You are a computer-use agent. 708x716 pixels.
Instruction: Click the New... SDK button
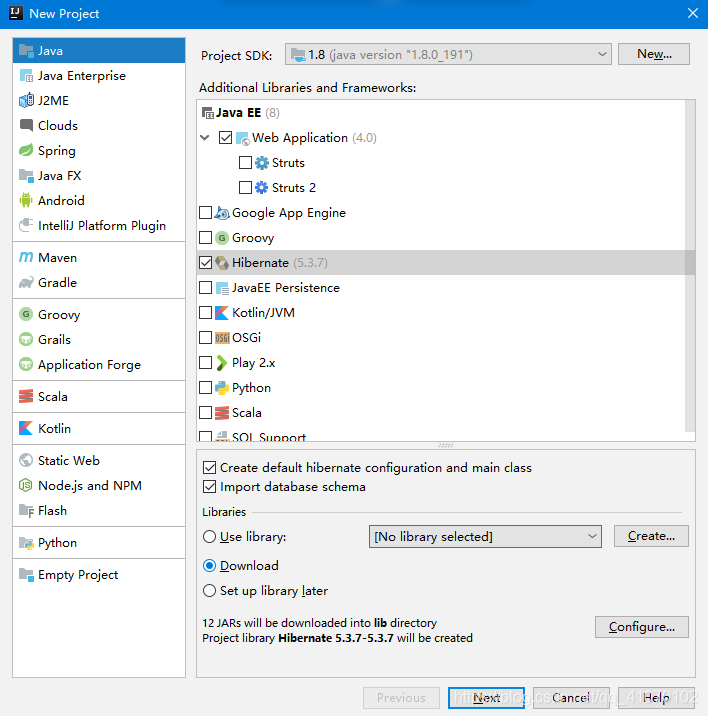pyautogui.click(x=654, y=54)
